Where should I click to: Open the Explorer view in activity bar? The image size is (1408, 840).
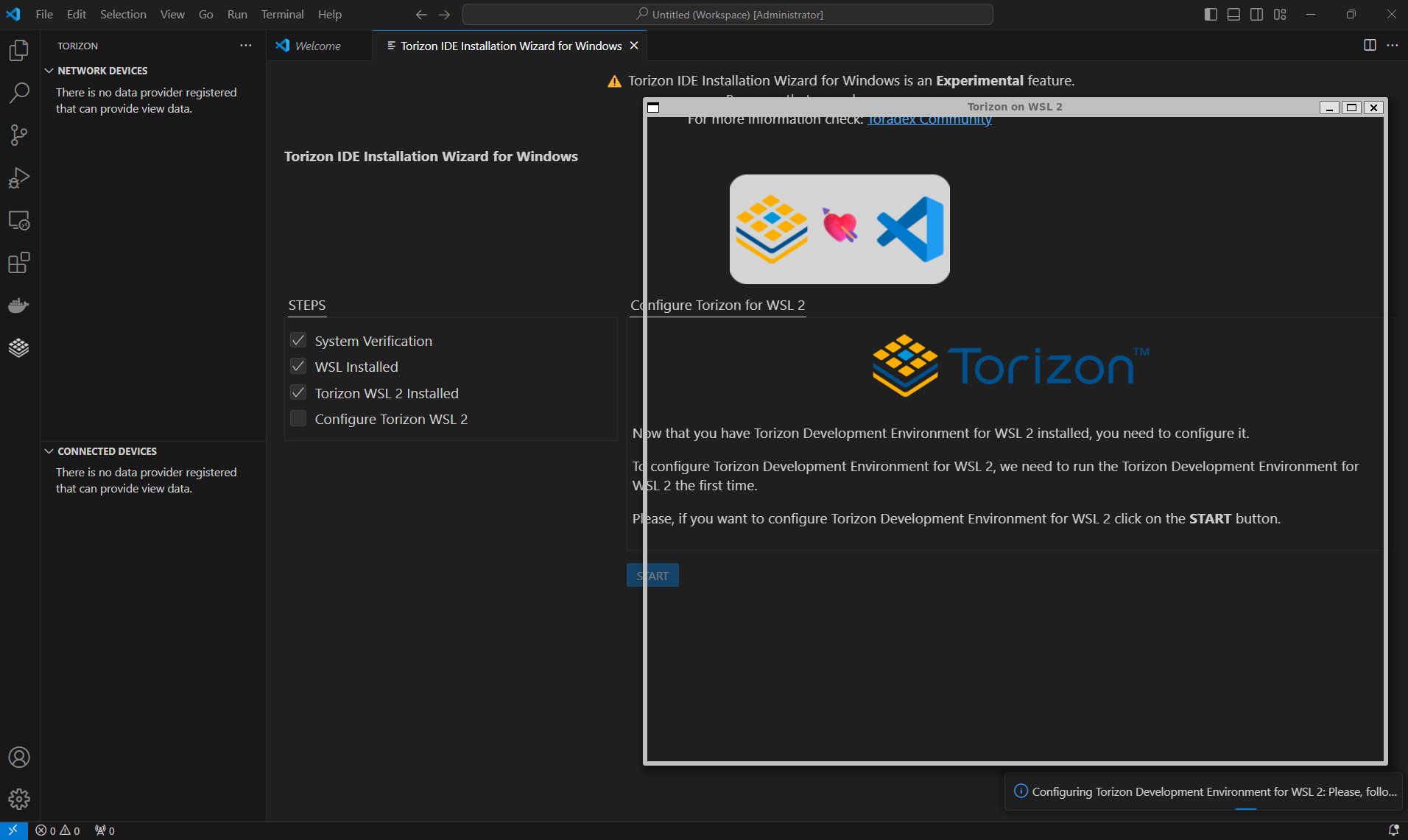click(19, 50)
